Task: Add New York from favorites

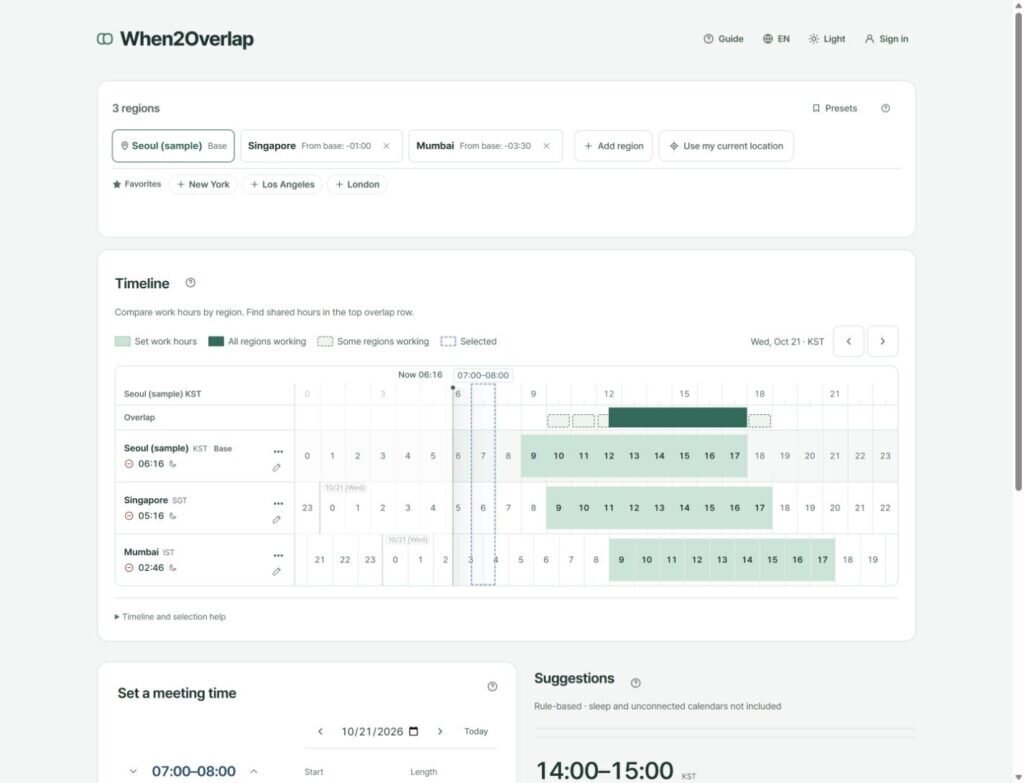Action: [x=203, y=184]
